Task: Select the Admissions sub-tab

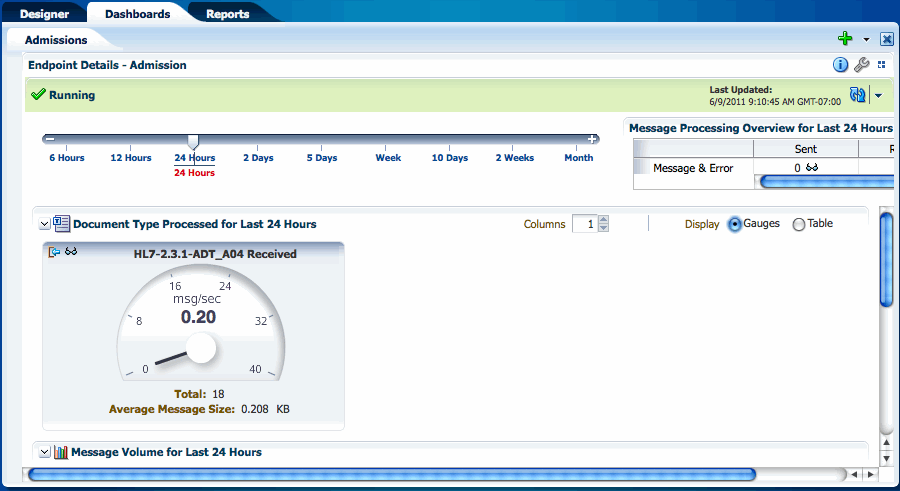Action: pos(56,40)
